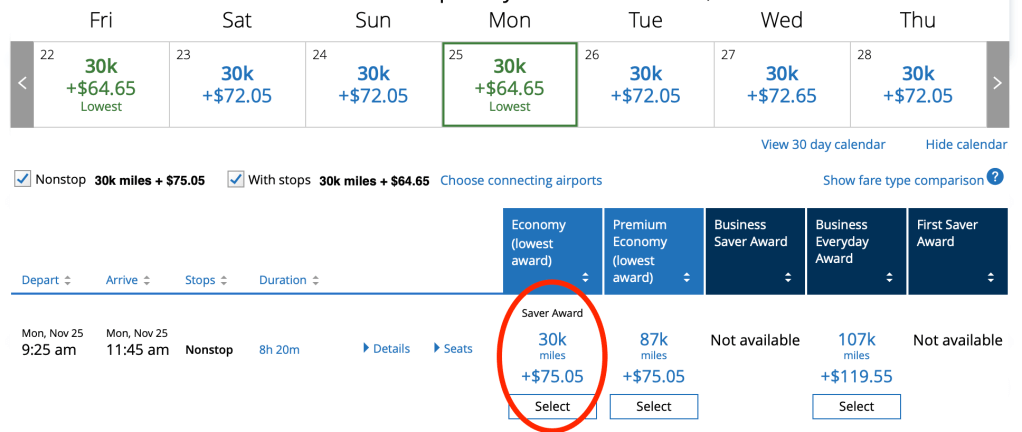
Task: Expand the Seats disclosure triangle
Action: [x=438, y=348]
